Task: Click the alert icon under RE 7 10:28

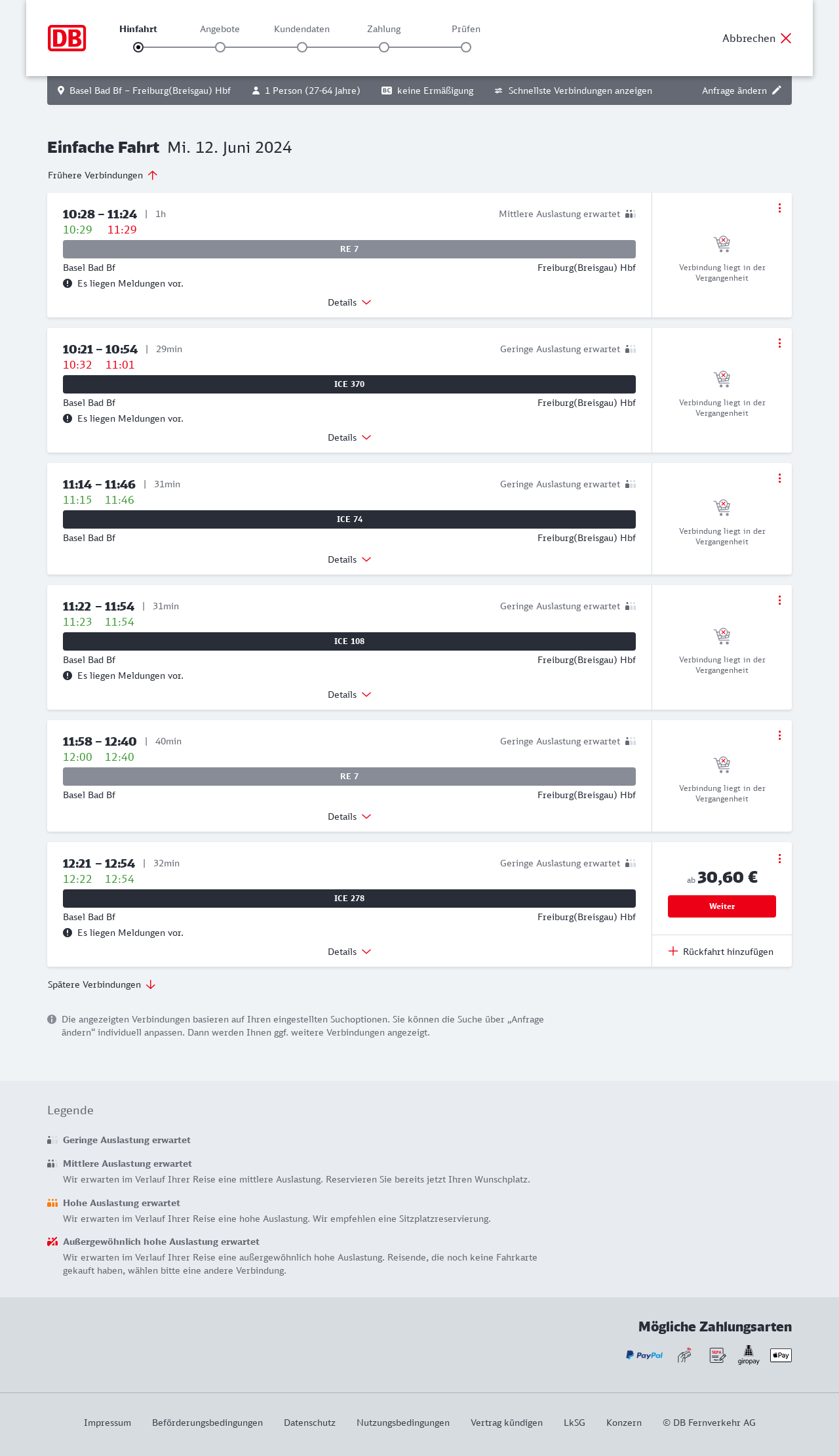Action: tap(68, 283)
